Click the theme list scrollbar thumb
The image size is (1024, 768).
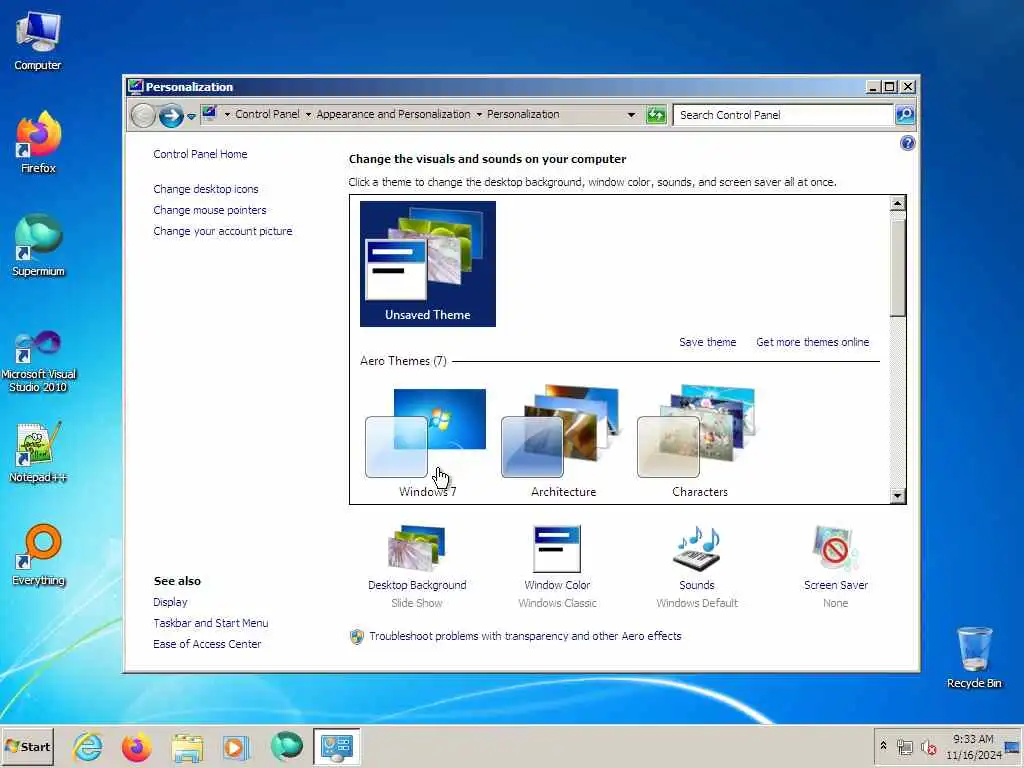(898, 268)
